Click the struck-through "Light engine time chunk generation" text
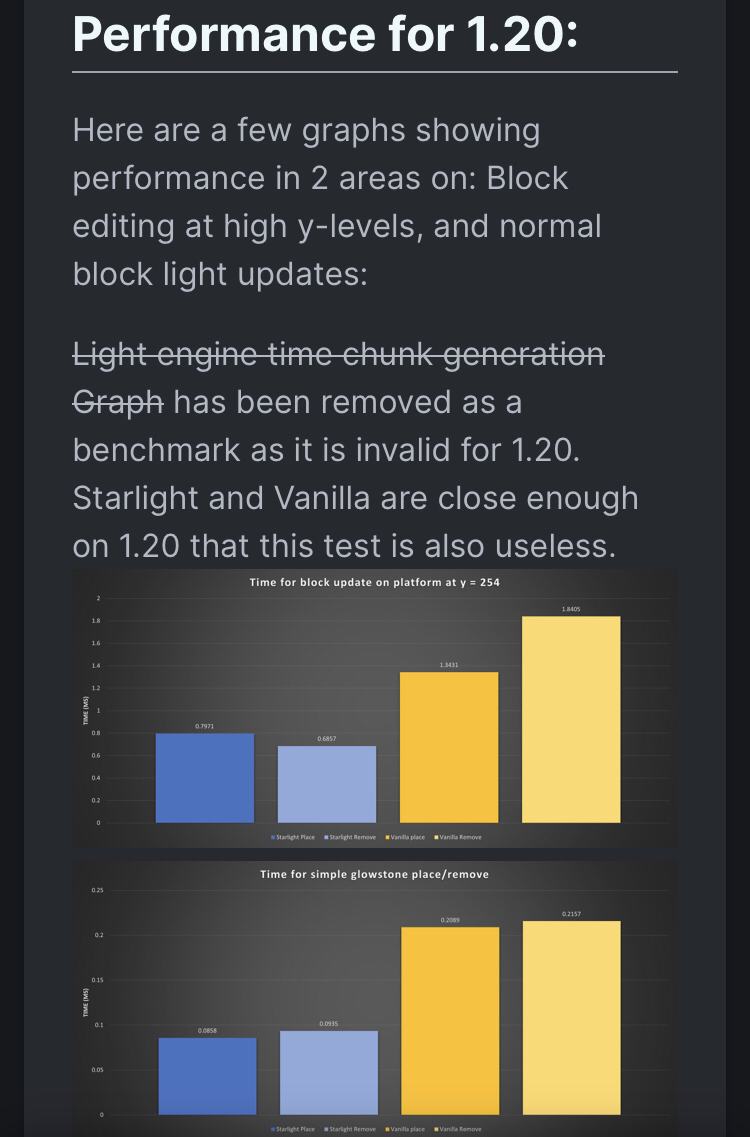 (x=338, y=355)
